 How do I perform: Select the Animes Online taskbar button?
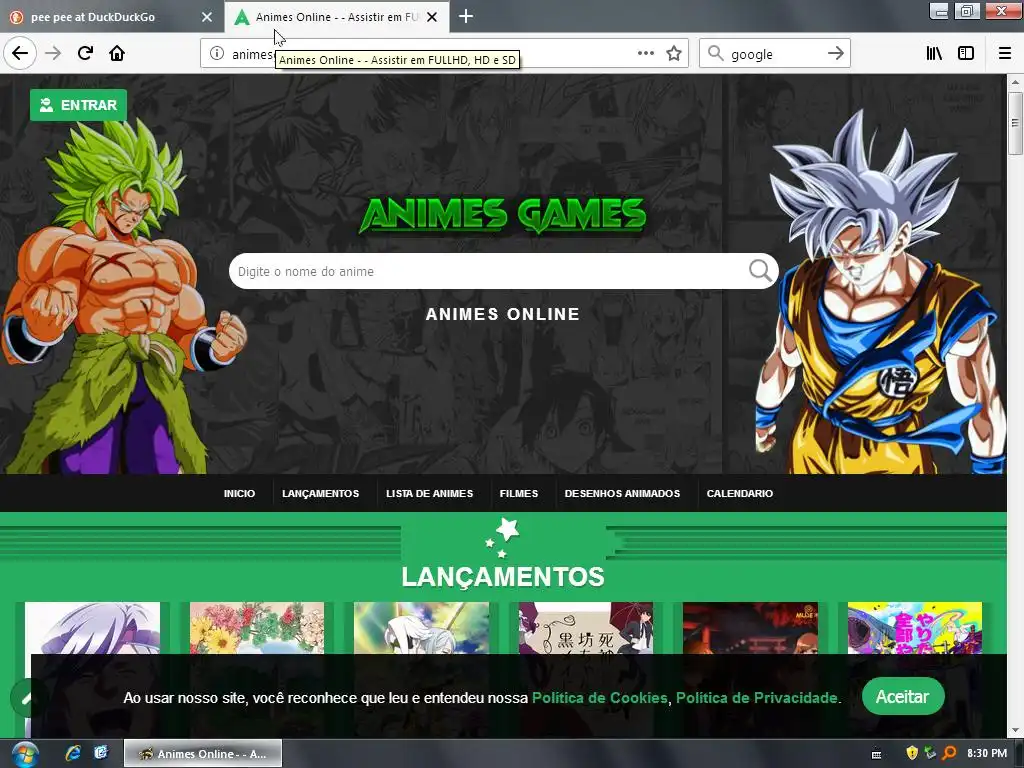(x=203, y=754)
